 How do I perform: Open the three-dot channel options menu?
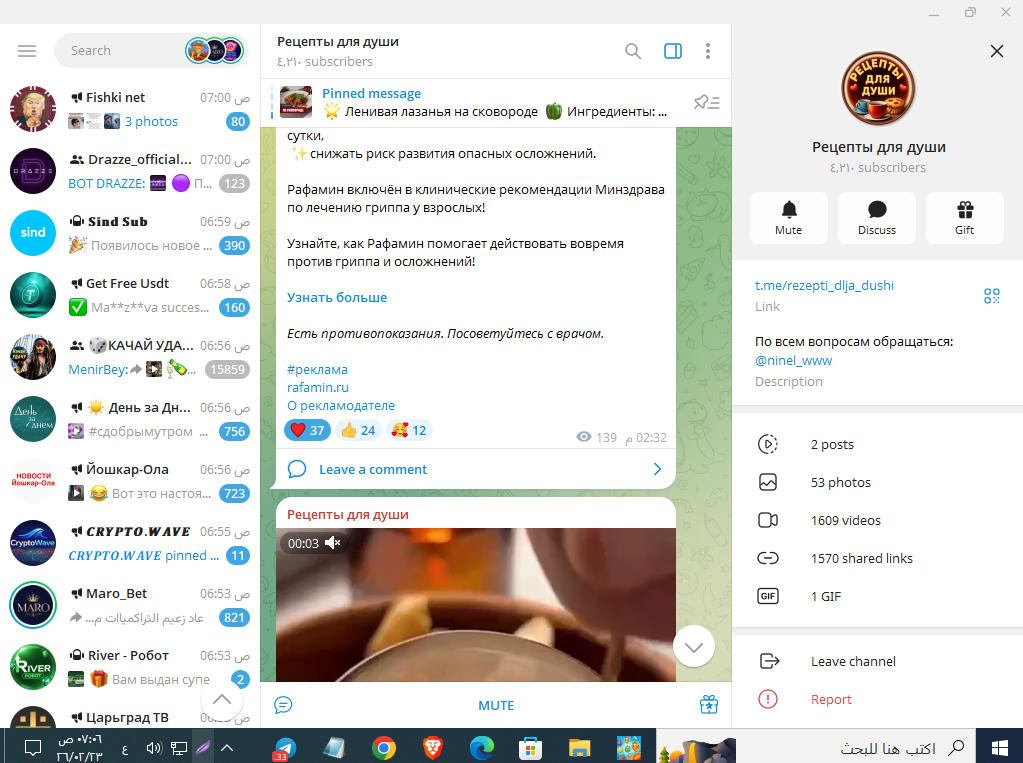708,51
